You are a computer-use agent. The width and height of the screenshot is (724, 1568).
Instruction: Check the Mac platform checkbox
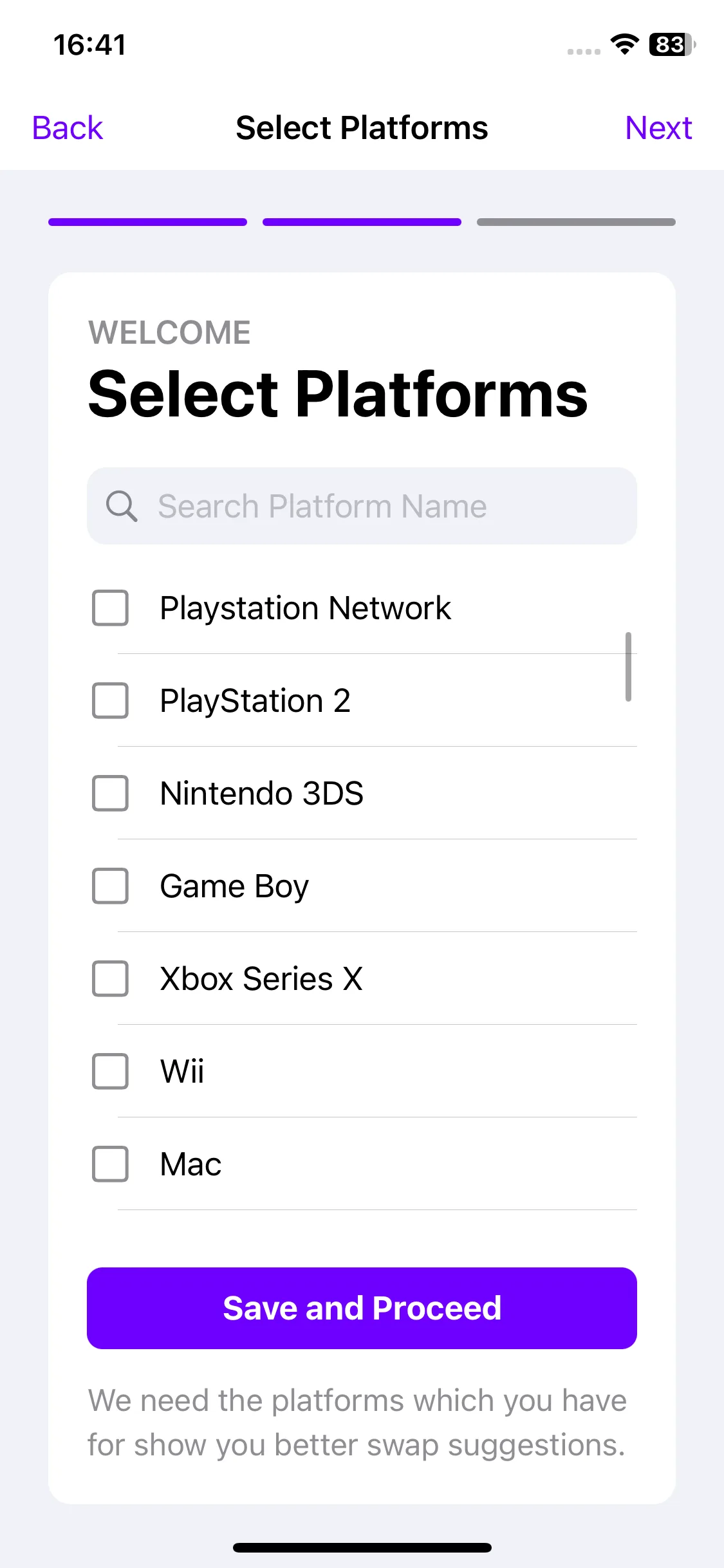click(110, 1164)
